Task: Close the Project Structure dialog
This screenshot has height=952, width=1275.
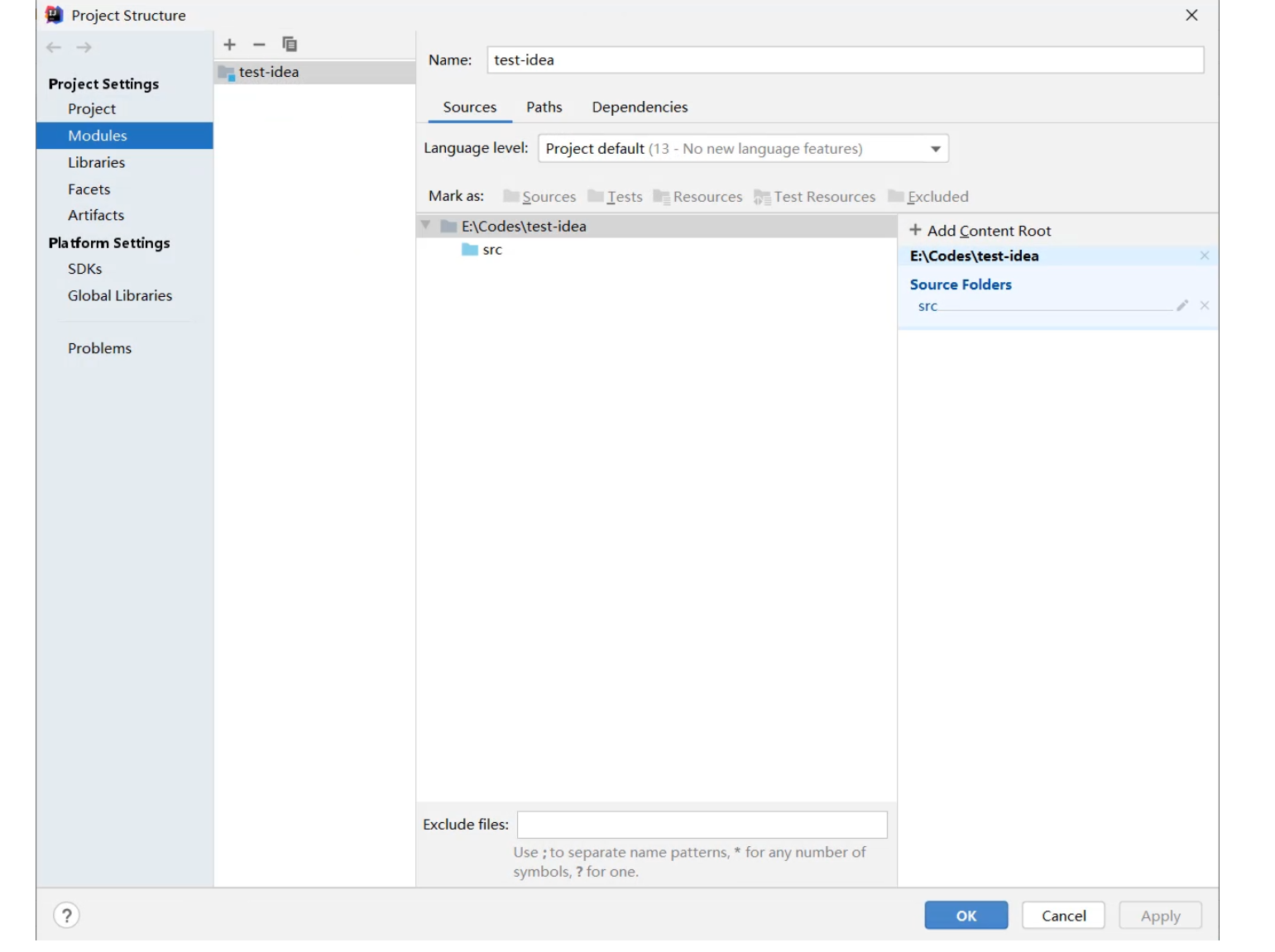Action: pyautogui.click(x=1191, y=15)
